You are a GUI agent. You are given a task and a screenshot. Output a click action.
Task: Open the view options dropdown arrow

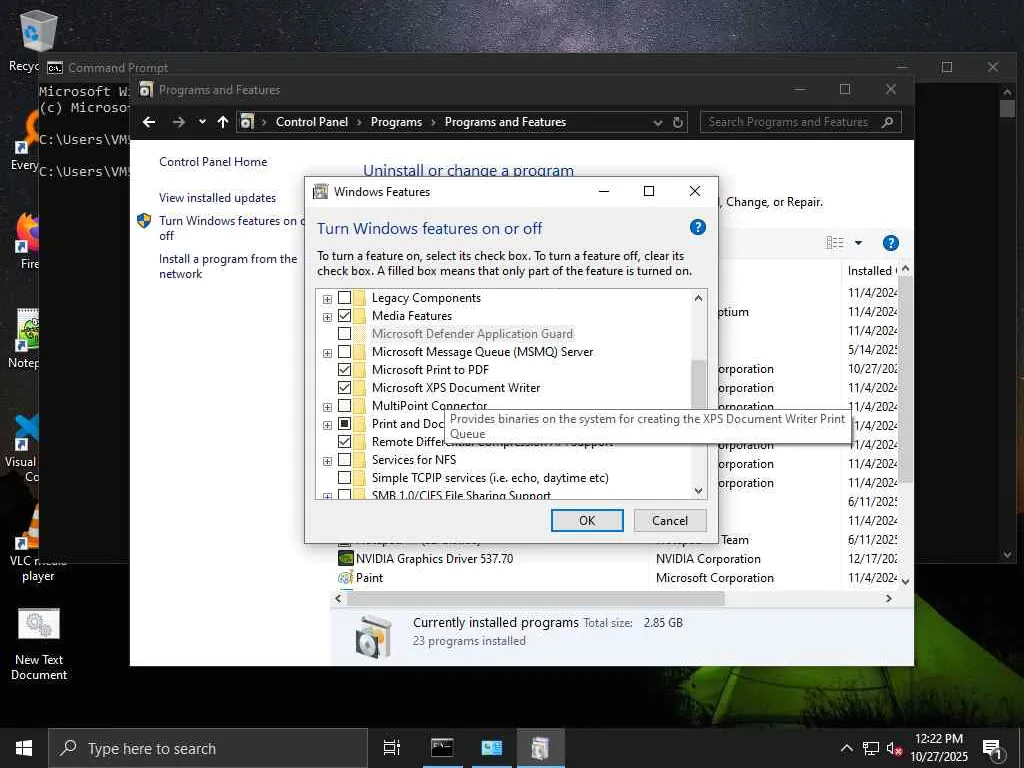(858, 243)
